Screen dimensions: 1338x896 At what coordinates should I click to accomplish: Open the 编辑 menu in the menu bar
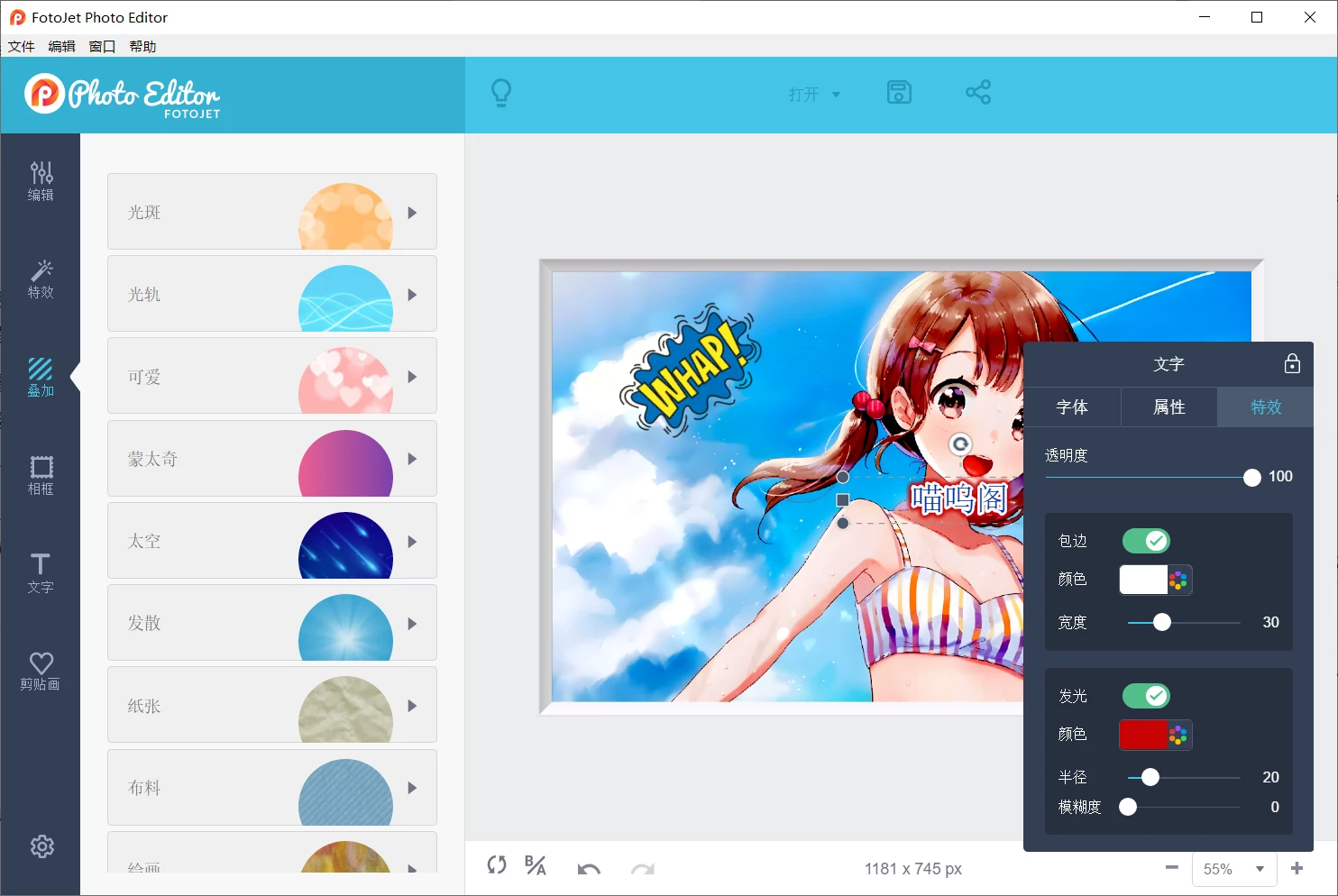pyautogui.click(x=62, y=46)
